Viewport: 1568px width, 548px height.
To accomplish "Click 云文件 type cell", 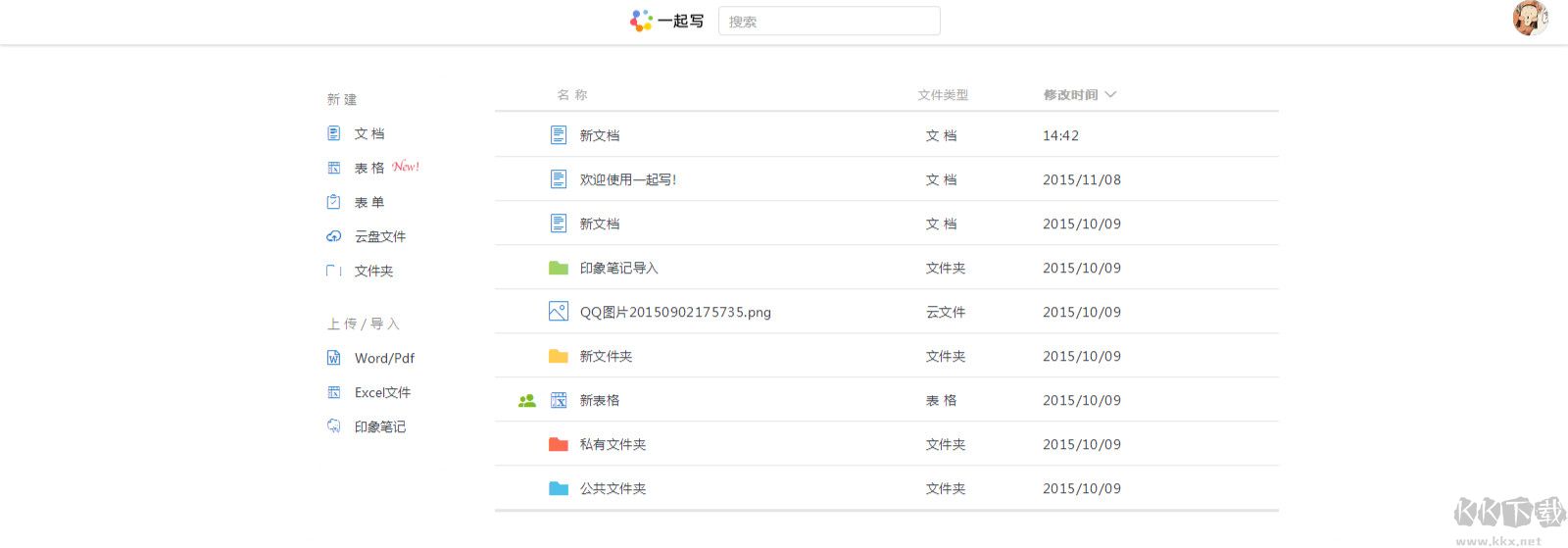I will [946, 312].
